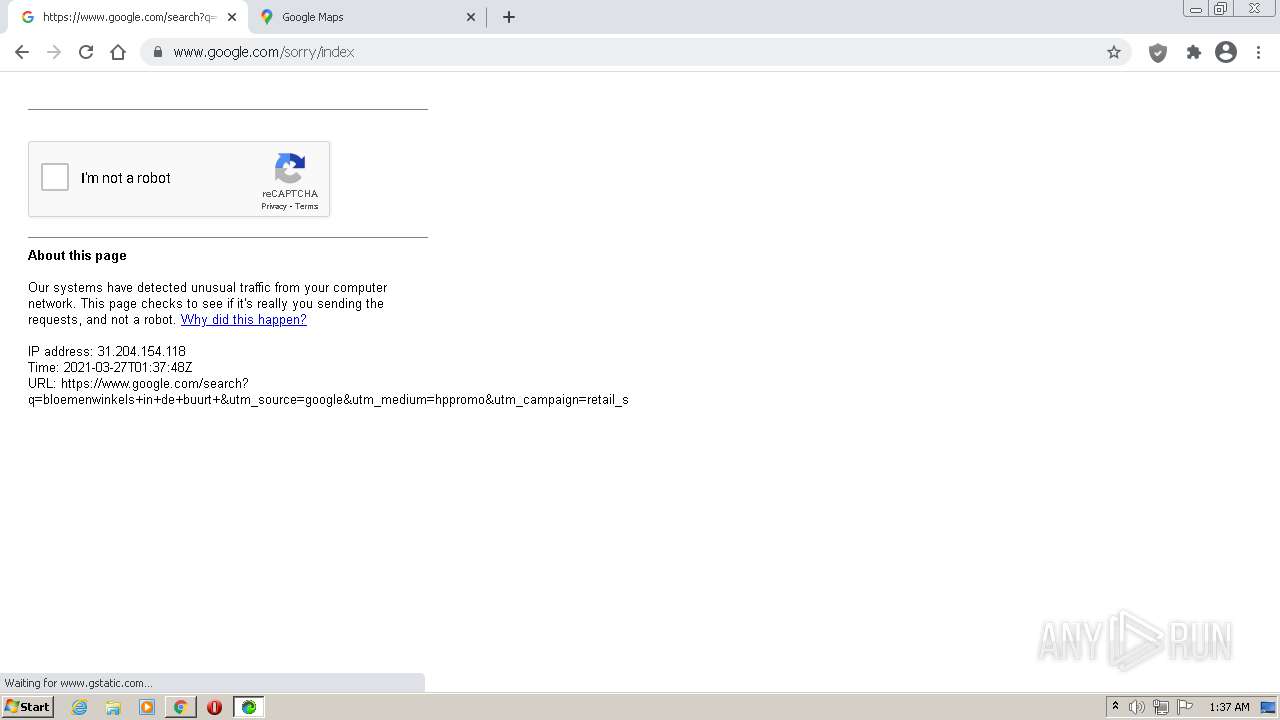Open the browser home page

tap(118, 52)
